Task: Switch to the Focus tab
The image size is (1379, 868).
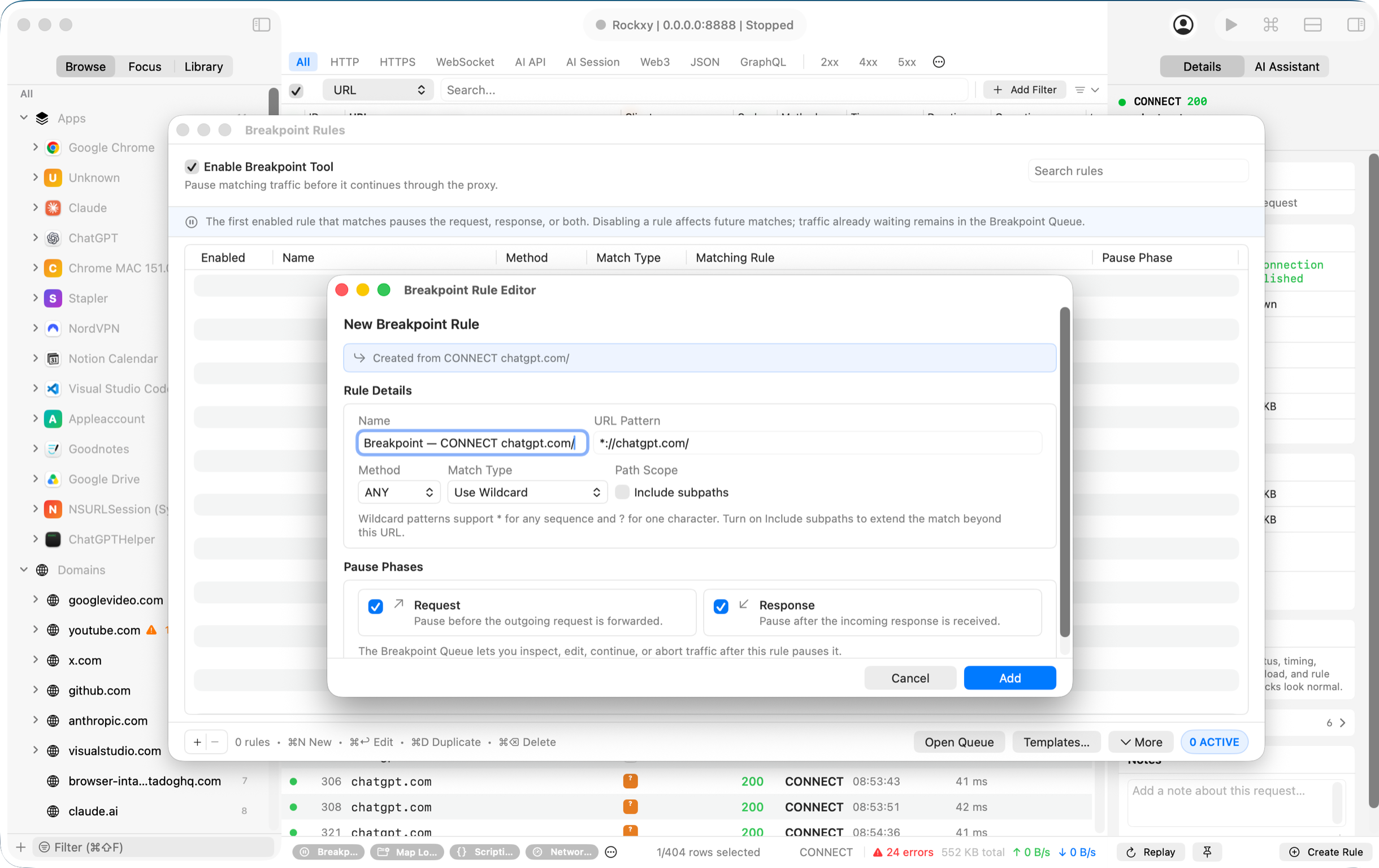Action: pos(145,67)
